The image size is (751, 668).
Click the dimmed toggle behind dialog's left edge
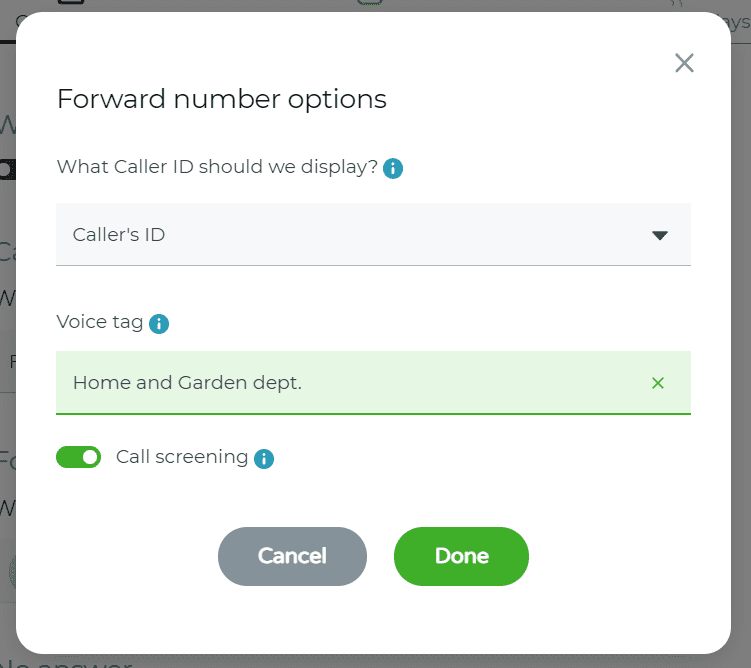click(x=7, y=169)
